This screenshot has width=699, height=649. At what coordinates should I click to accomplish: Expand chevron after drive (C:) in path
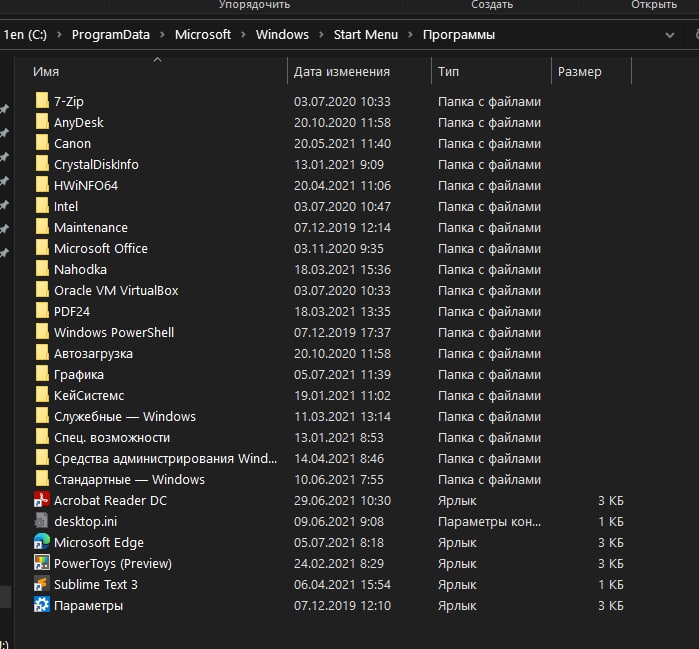pos(59,34)
